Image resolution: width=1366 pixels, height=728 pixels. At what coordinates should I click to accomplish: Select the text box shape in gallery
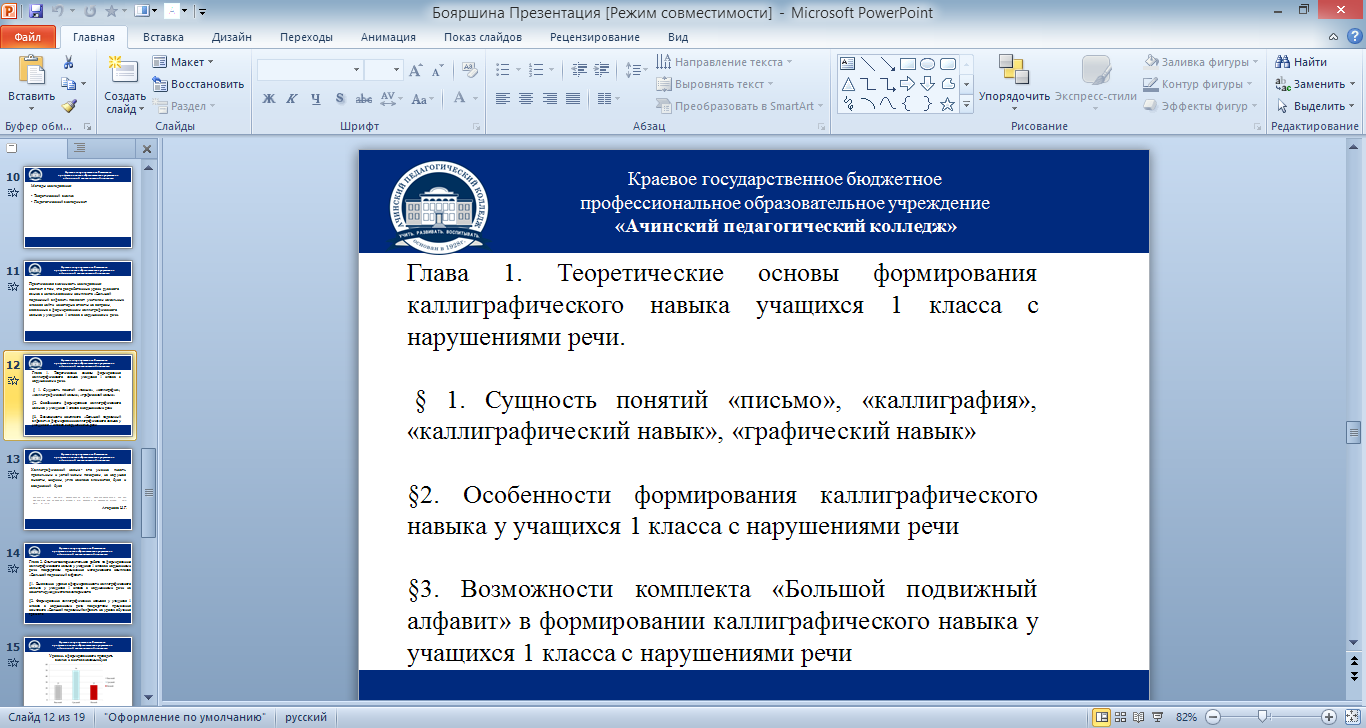click(848, 63)
